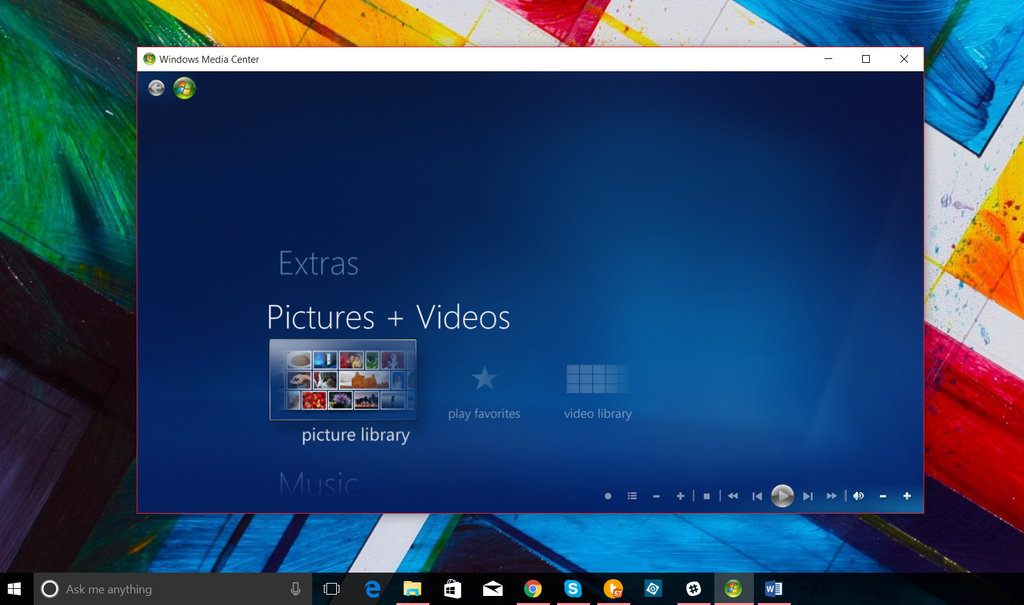The width and height of the screenshot is (1024, 605).
Task: Skip to the previous item
Action: pyautogui.click(x=757, y=495)
